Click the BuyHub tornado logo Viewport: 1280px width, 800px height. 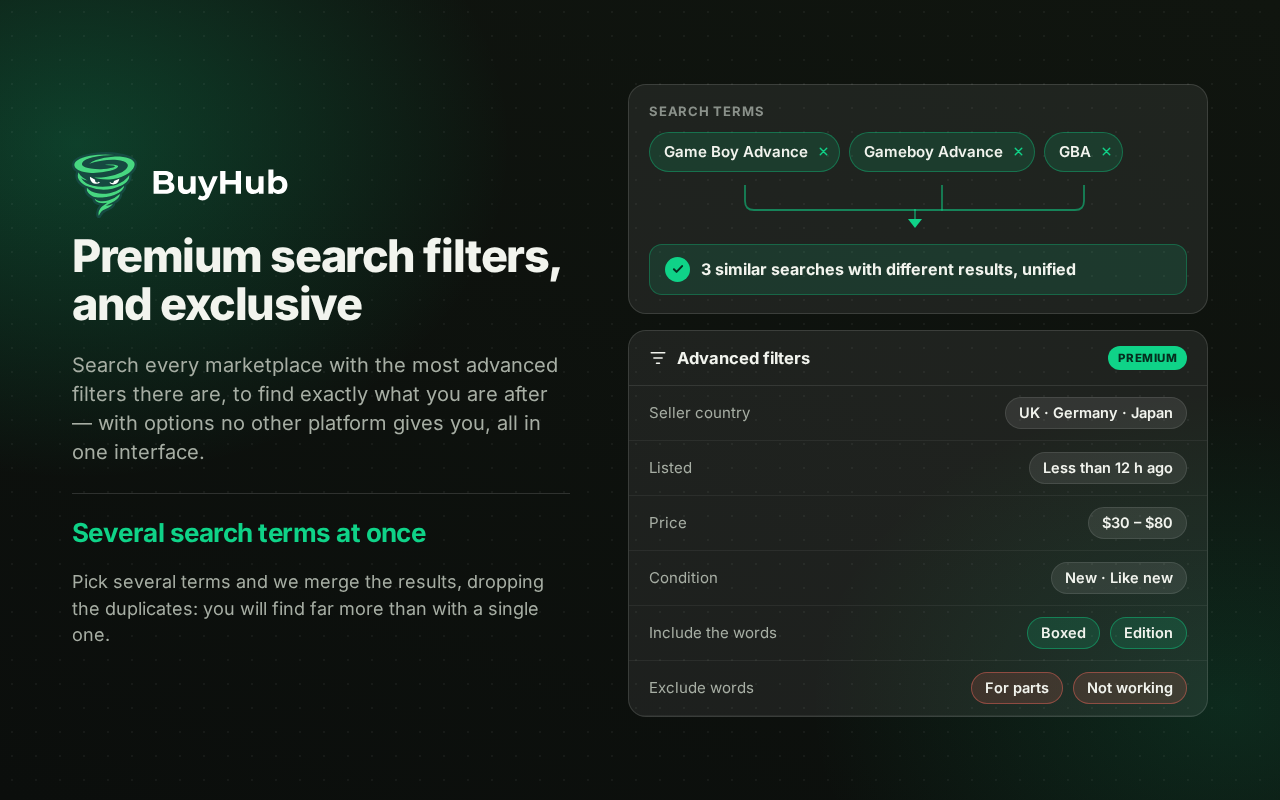coord(104,184)
